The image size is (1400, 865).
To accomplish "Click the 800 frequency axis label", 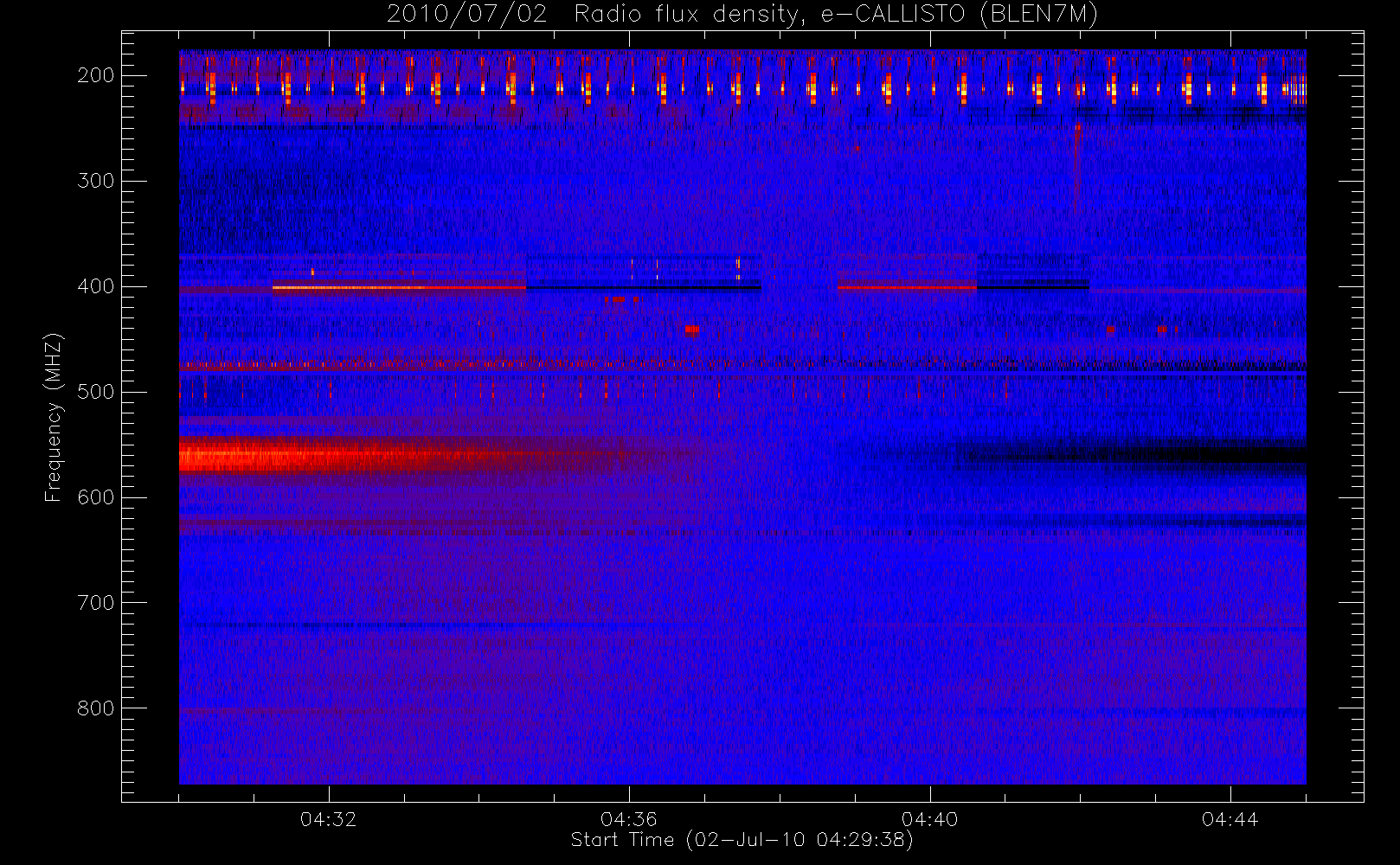I will point(96,708).
